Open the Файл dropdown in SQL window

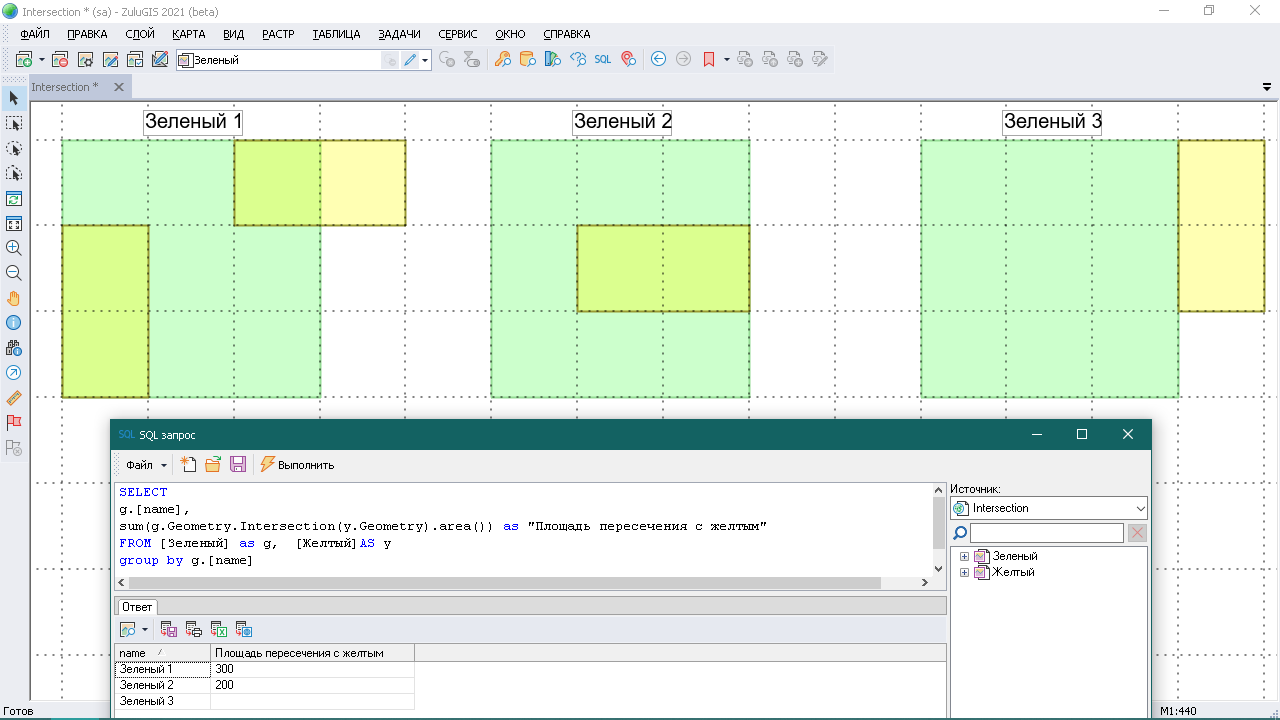pos(145,465)
